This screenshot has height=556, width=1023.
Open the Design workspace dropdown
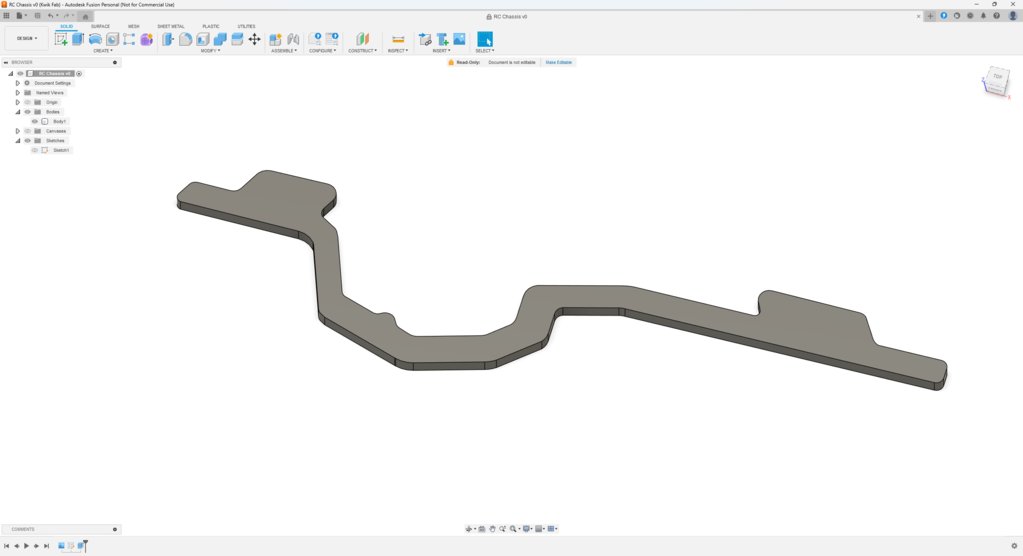27,39
